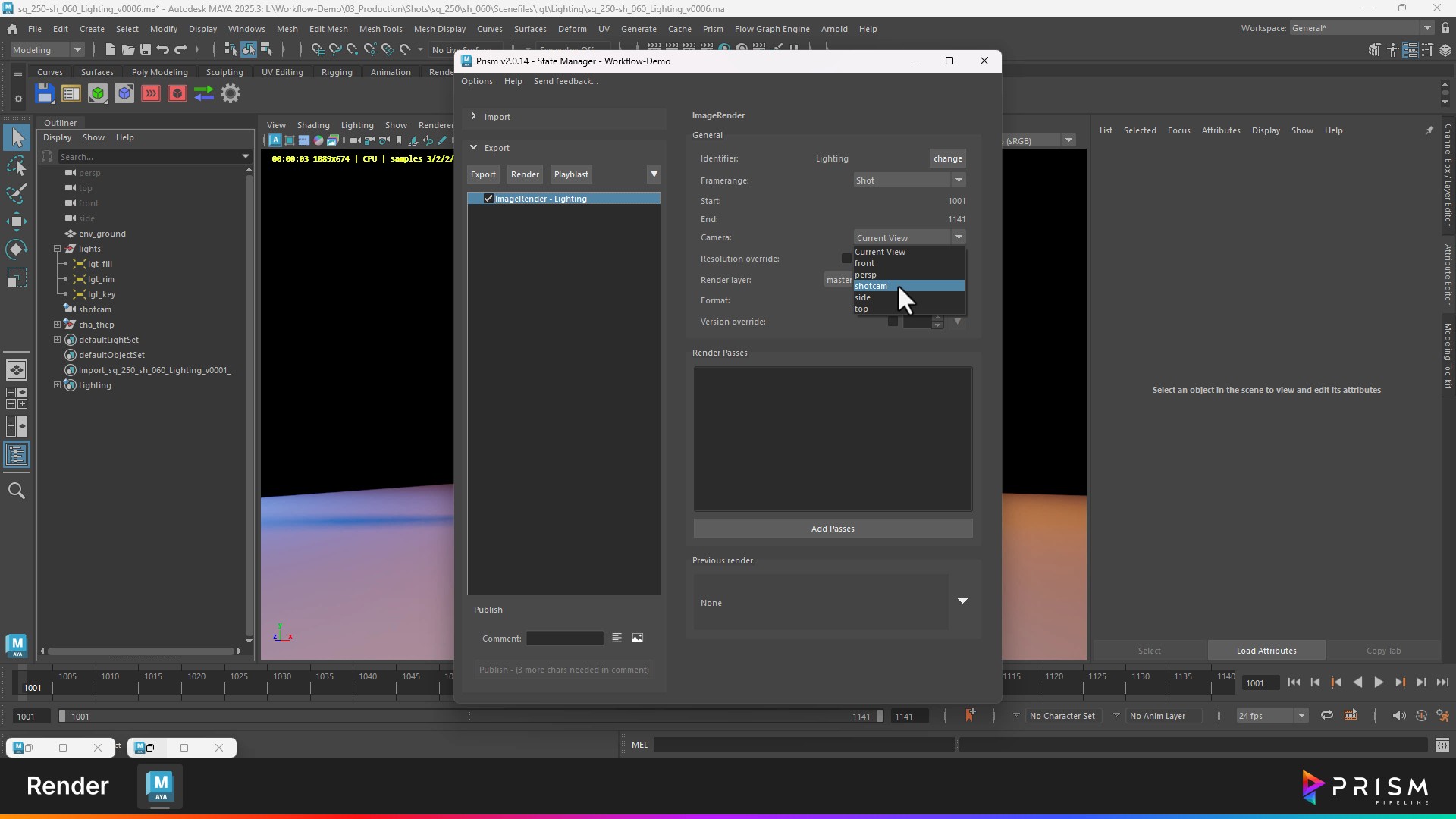Click the Maya icon in Windows taskbar
Image resolution: width=1456 pixels, height=819 pixels.
click(160, 786)
